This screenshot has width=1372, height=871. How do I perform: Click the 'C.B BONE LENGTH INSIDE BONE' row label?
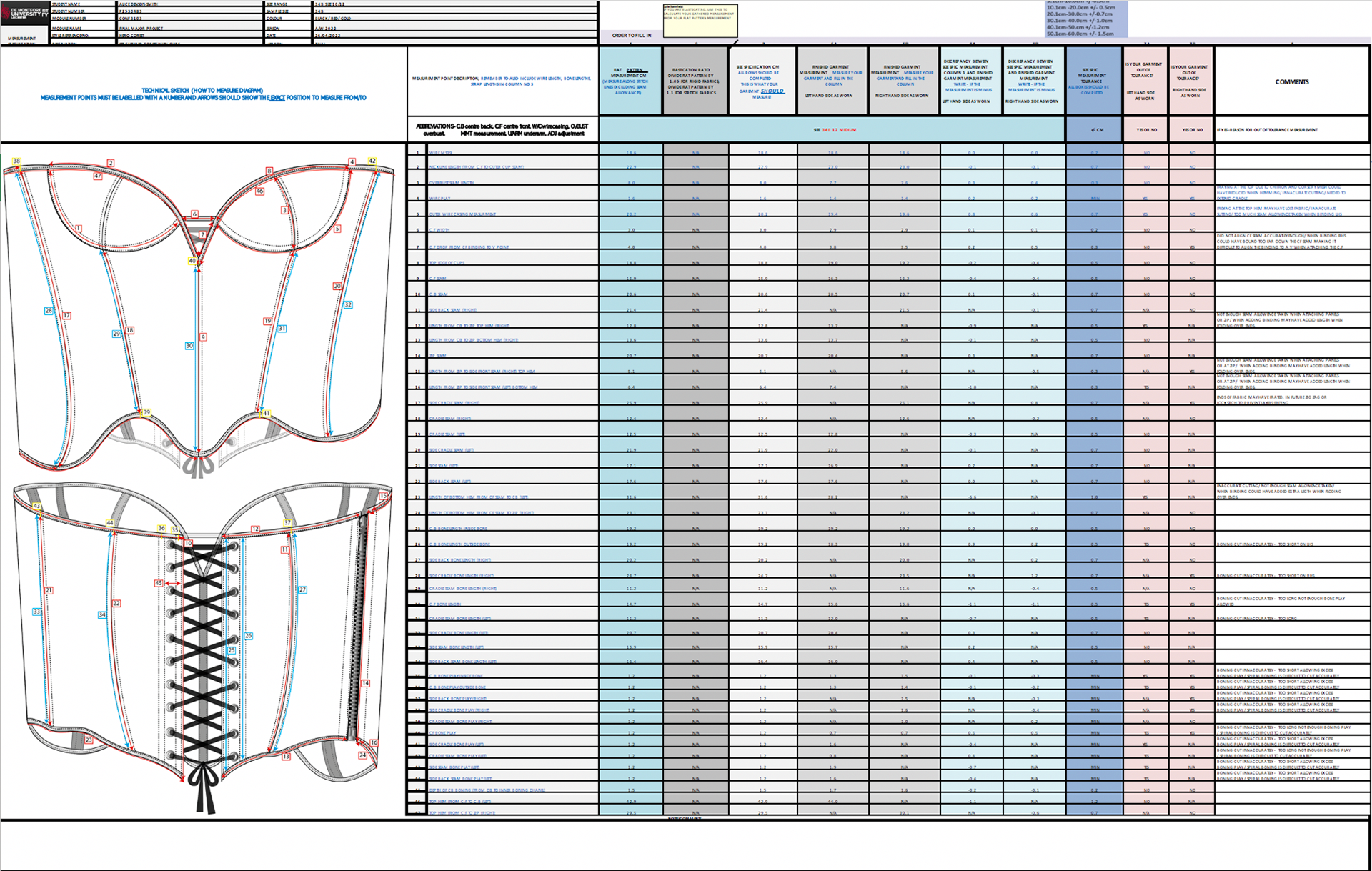(x=458, y=529)
